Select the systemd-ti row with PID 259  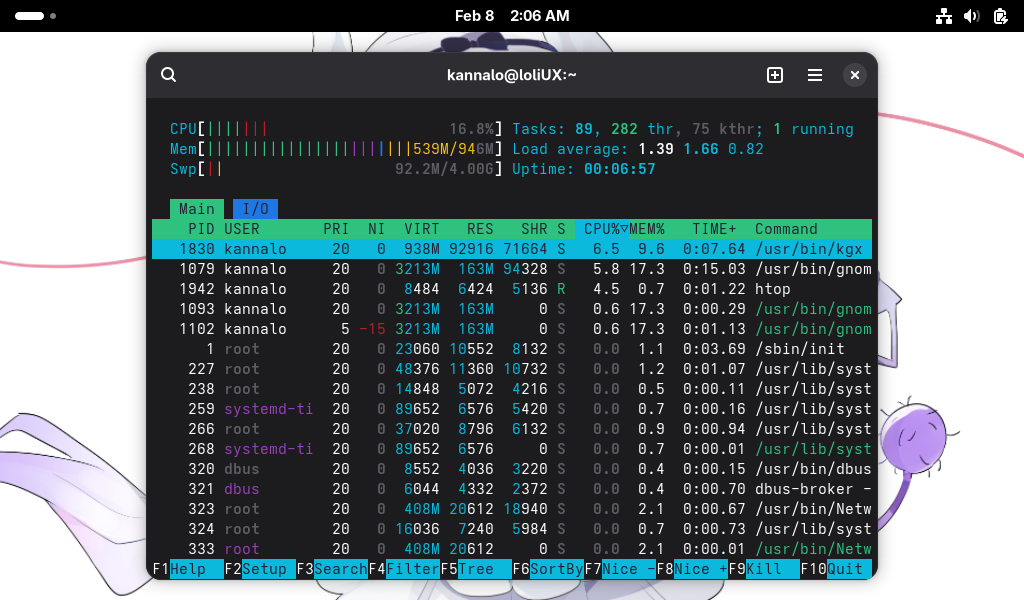click(x=512, y=409)
